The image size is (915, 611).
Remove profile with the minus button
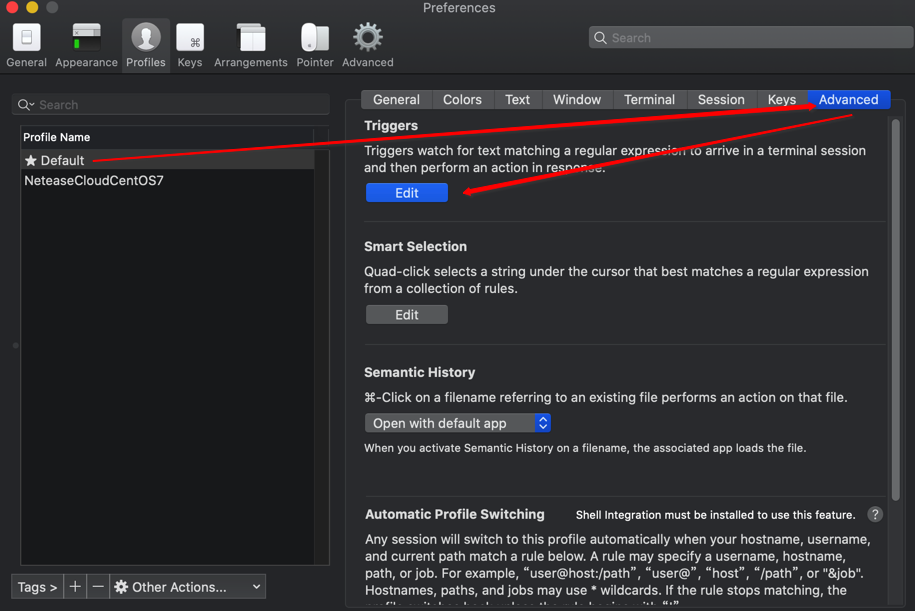[98, 587]
